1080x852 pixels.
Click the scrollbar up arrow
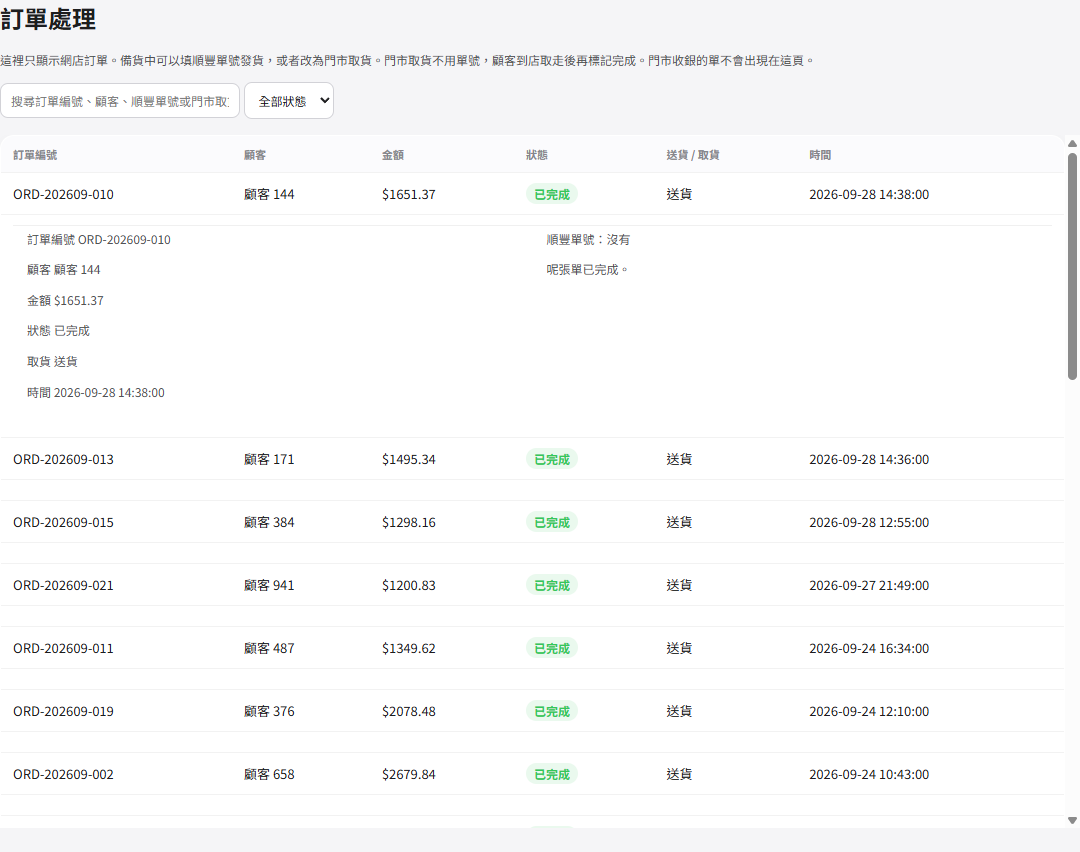1072,143
